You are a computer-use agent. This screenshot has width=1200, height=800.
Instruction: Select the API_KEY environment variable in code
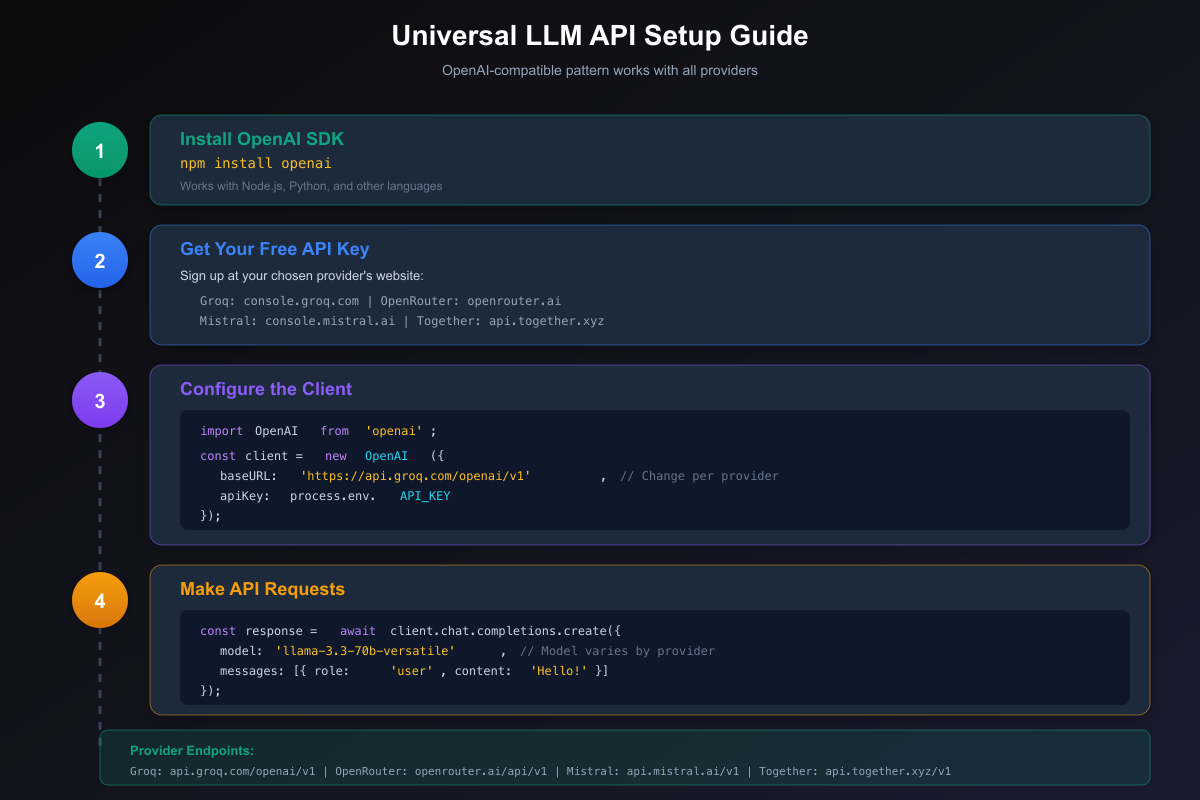[424, 495]
